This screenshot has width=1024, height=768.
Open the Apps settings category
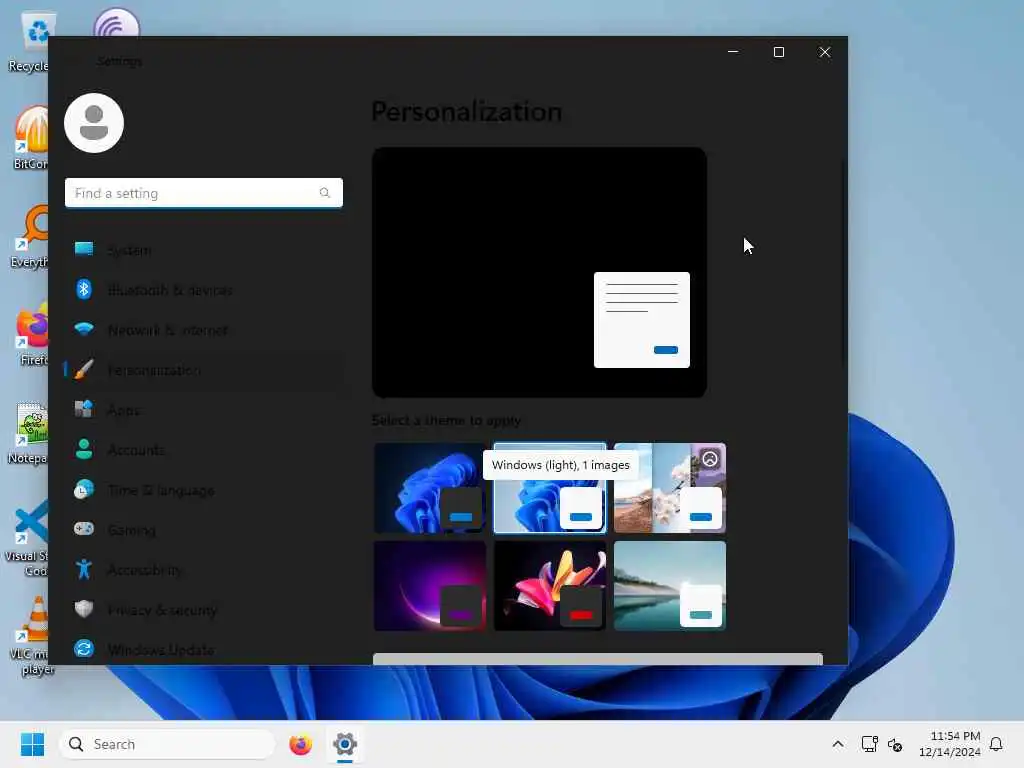tap(204, 409)
